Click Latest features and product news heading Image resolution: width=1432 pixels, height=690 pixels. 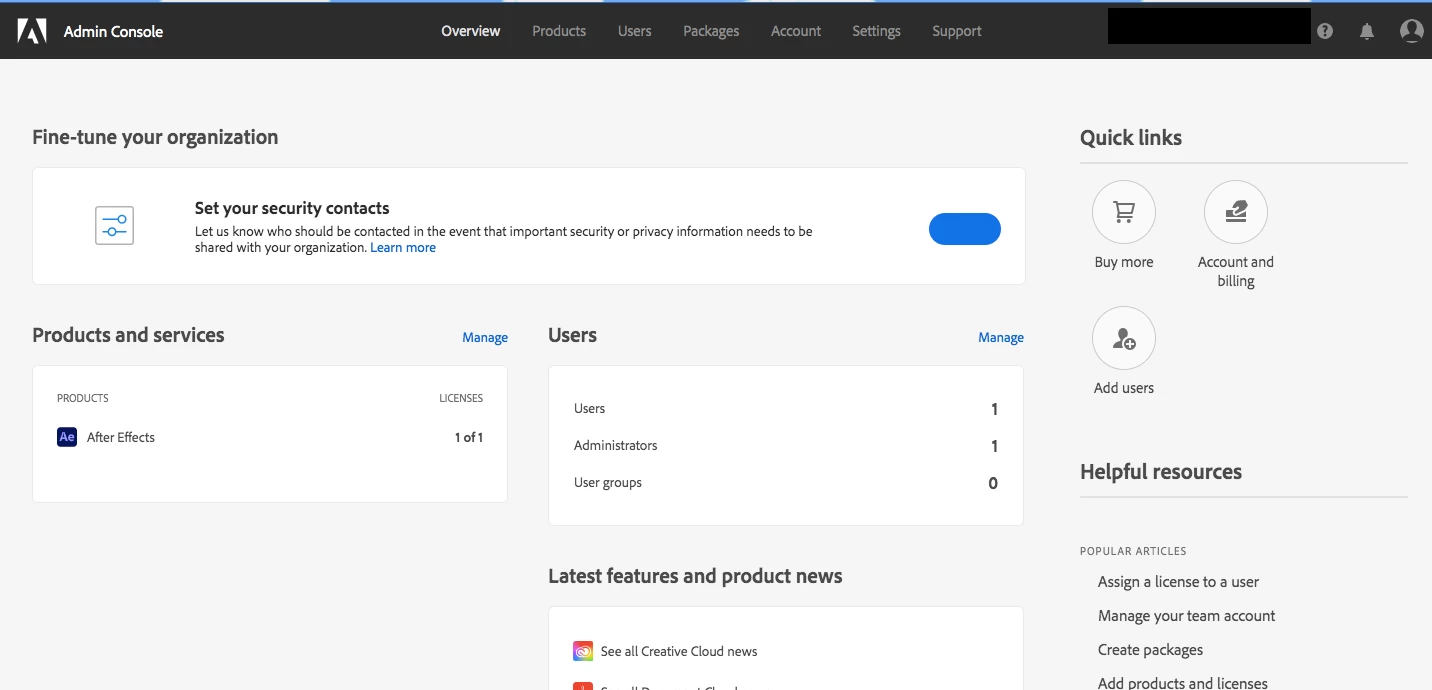coord(695,576)
